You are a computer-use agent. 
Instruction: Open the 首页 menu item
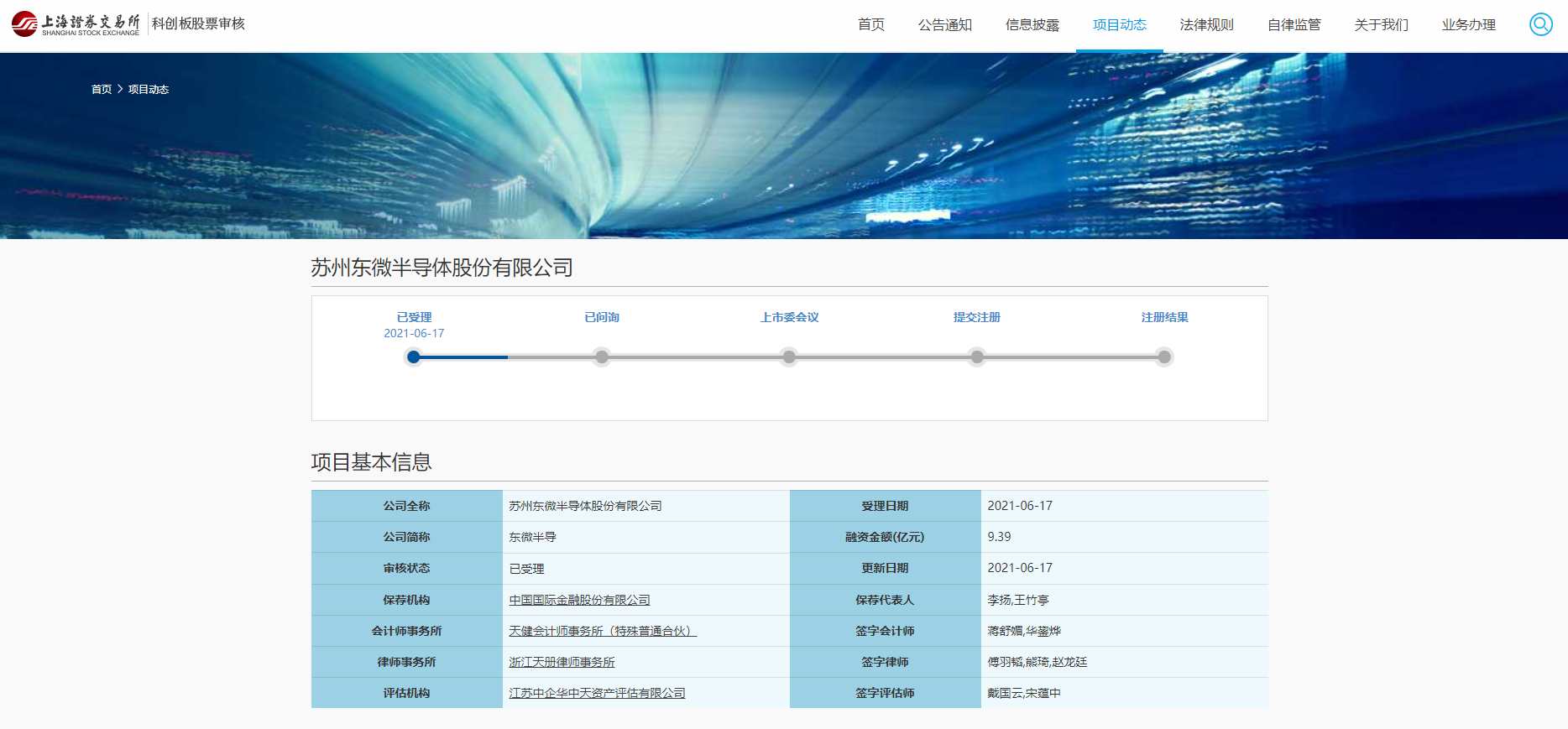coord(871,25)
